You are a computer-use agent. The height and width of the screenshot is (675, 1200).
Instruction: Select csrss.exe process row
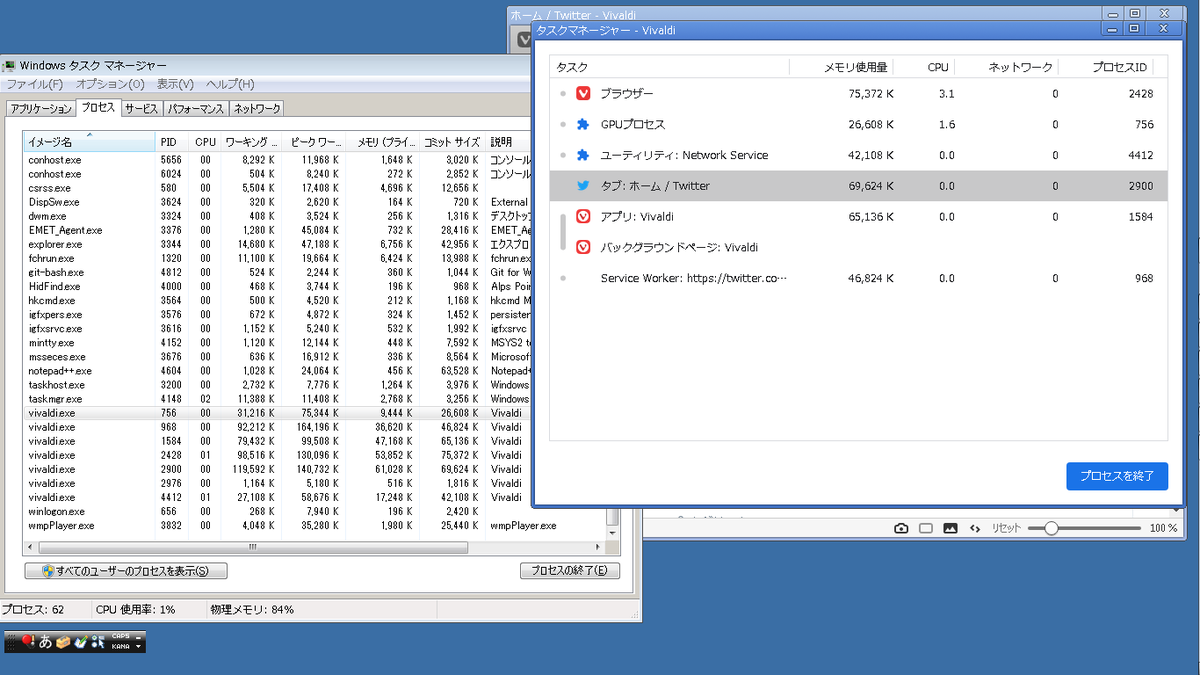[277, 188]
